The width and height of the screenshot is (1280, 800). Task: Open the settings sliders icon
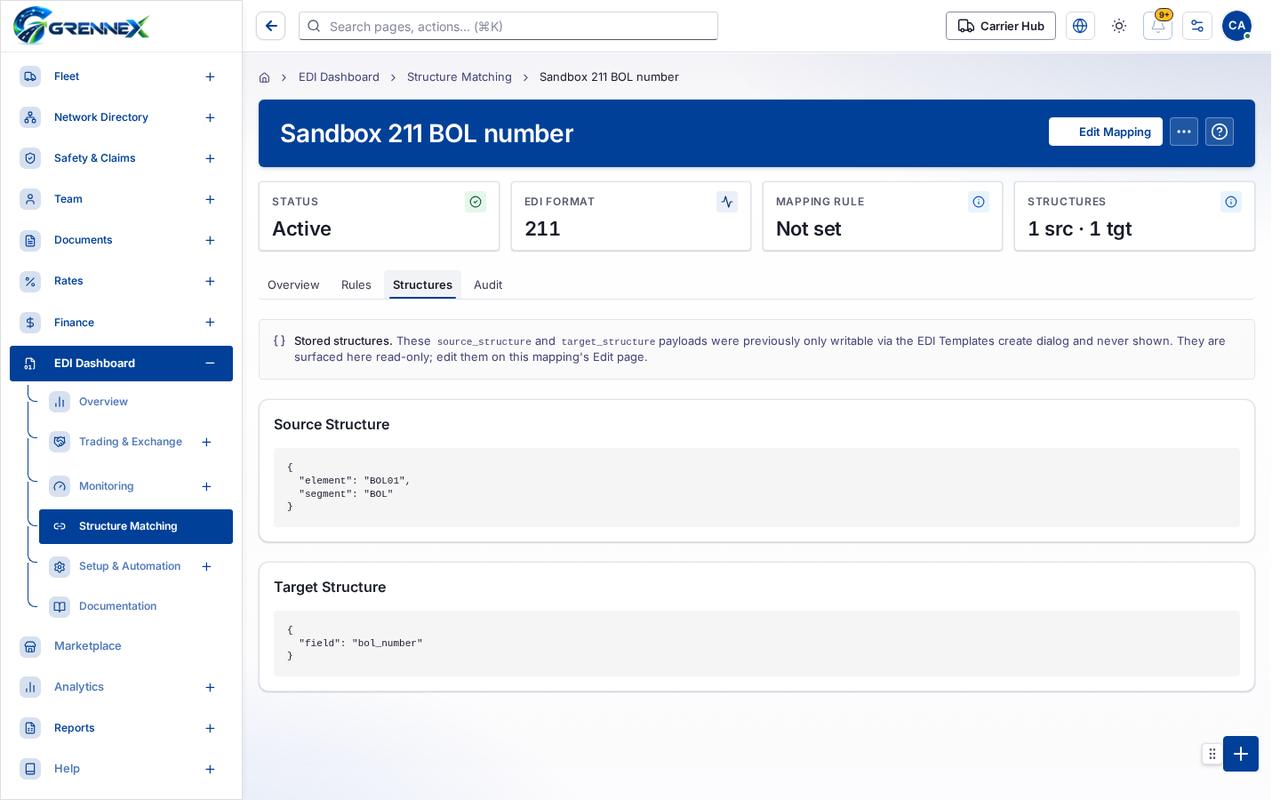1197,26
